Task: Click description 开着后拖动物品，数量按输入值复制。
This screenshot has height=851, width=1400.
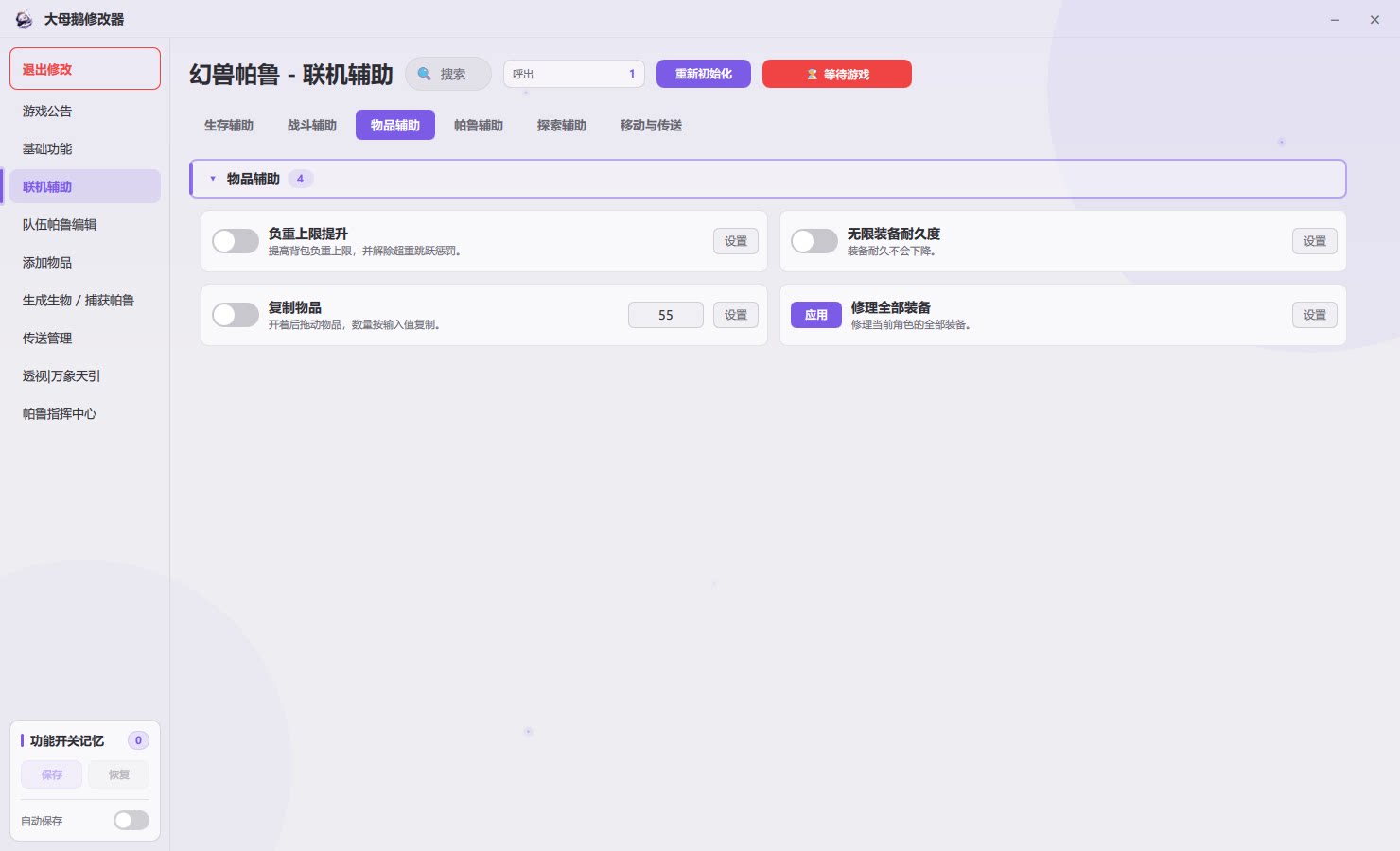Action: point(355,324)
